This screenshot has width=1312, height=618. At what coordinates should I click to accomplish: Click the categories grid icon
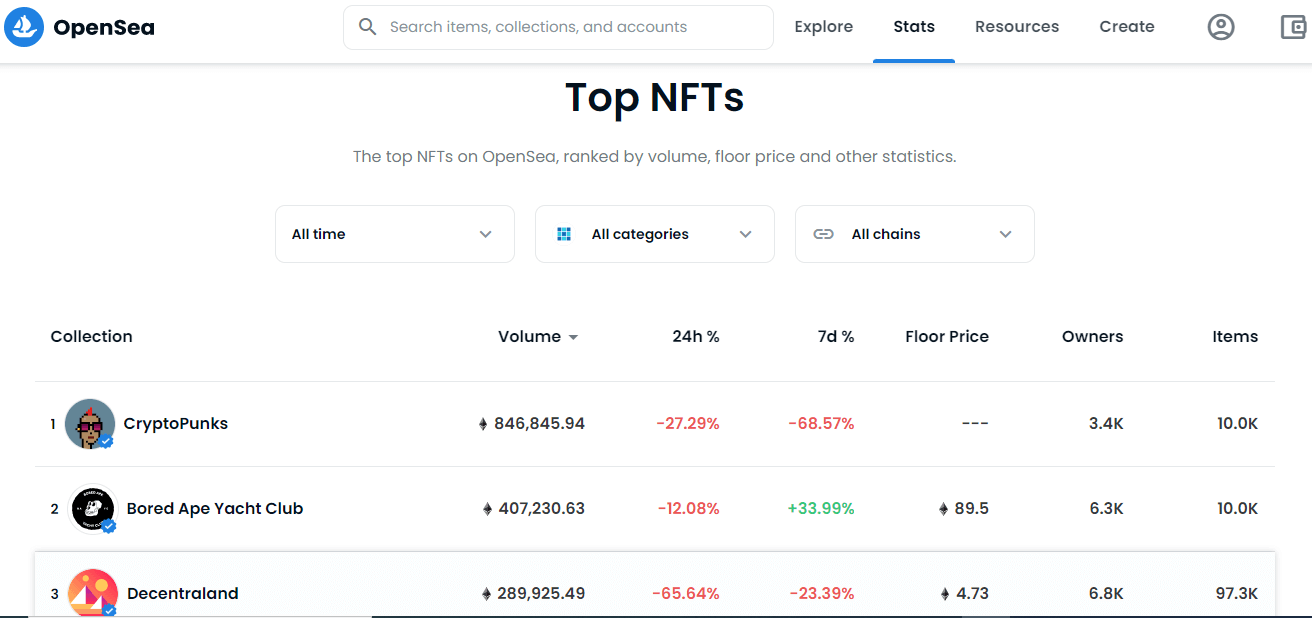(x=564, y=233)
